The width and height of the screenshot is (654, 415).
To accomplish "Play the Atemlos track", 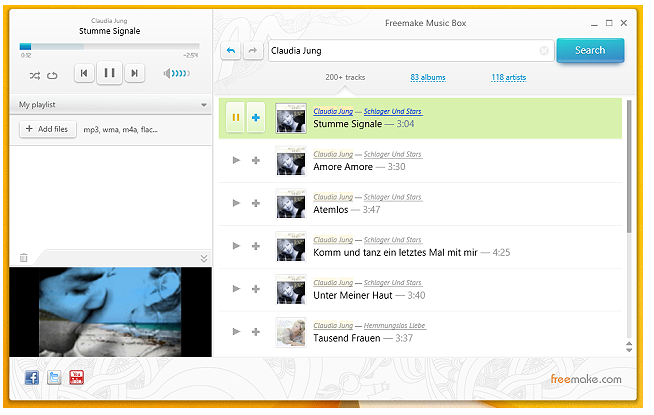I will click(x=236, y=203).
